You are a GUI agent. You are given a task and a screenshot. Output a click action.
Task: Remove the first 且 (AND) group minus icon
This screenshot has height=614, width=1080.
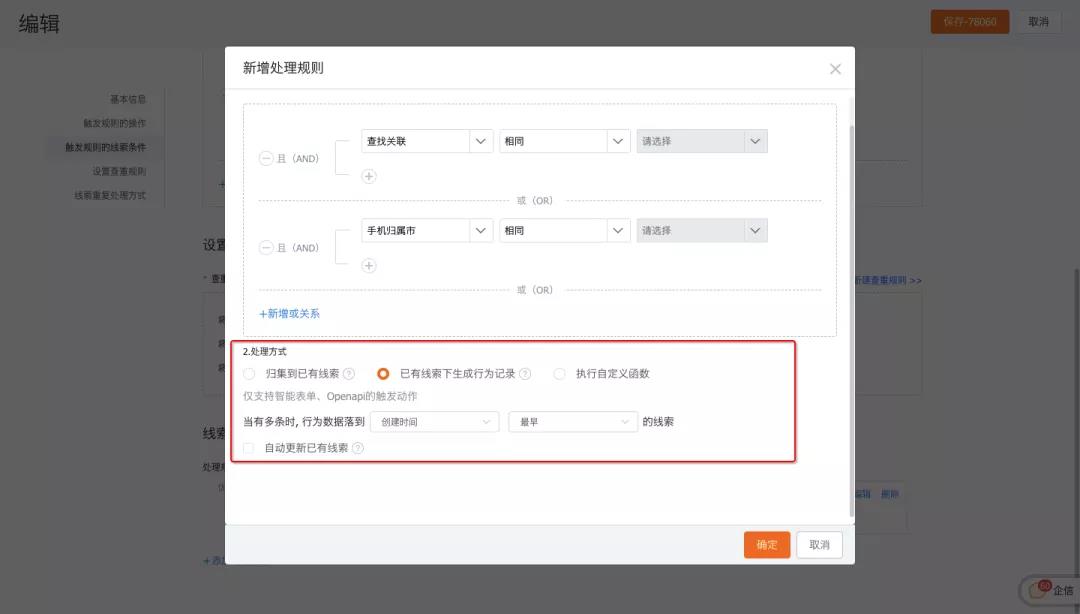click(266, 158)
